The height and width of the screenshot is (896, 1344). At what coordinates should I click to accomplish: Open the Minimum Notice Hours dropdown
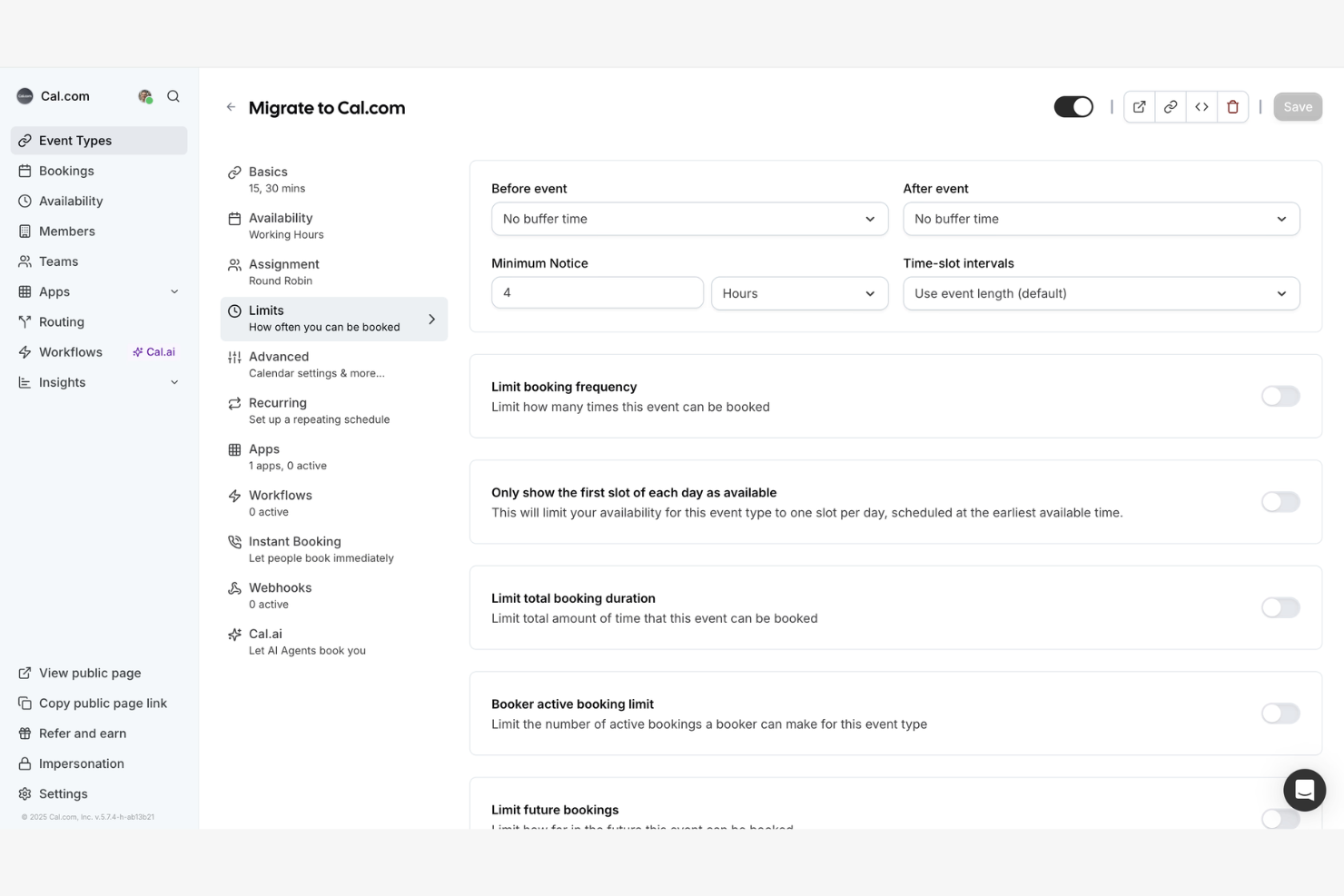pyautogui.click(x=798, y=292)
